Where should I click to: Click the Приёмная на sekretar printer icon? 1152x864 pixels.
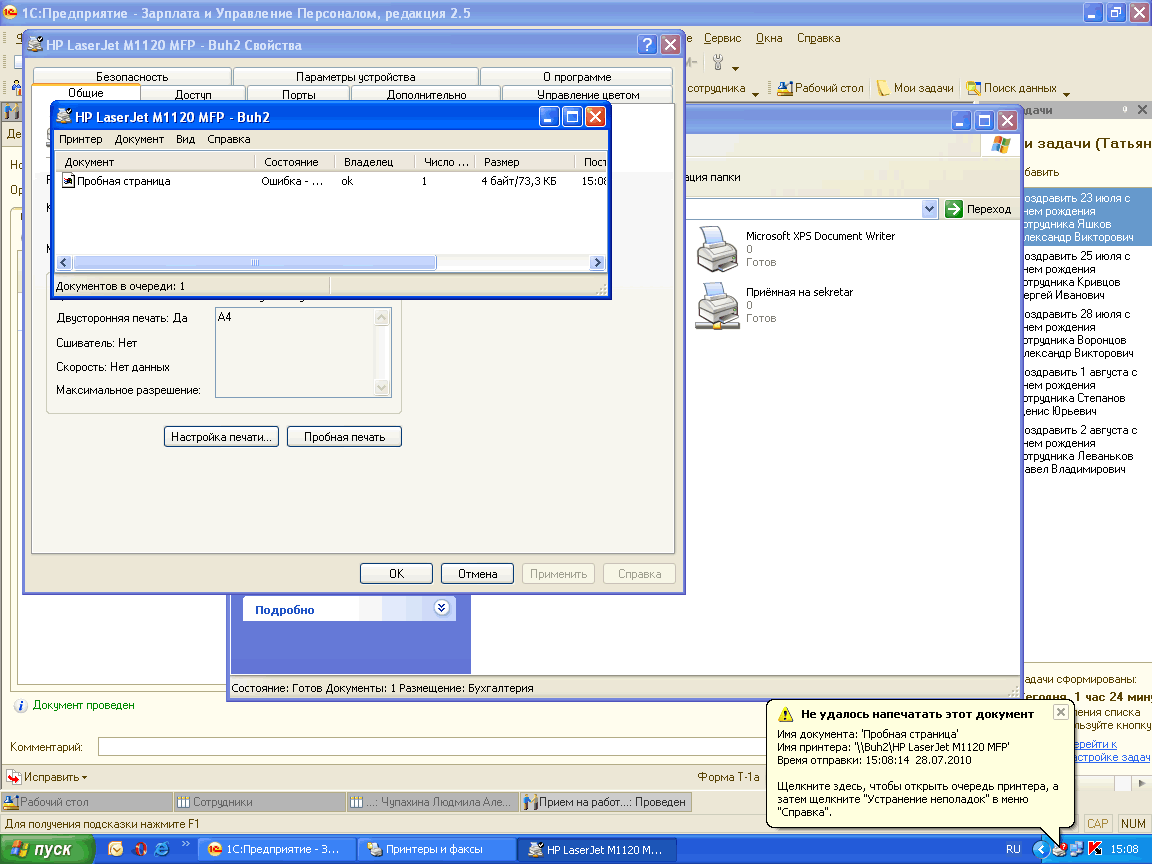point(716,305)
